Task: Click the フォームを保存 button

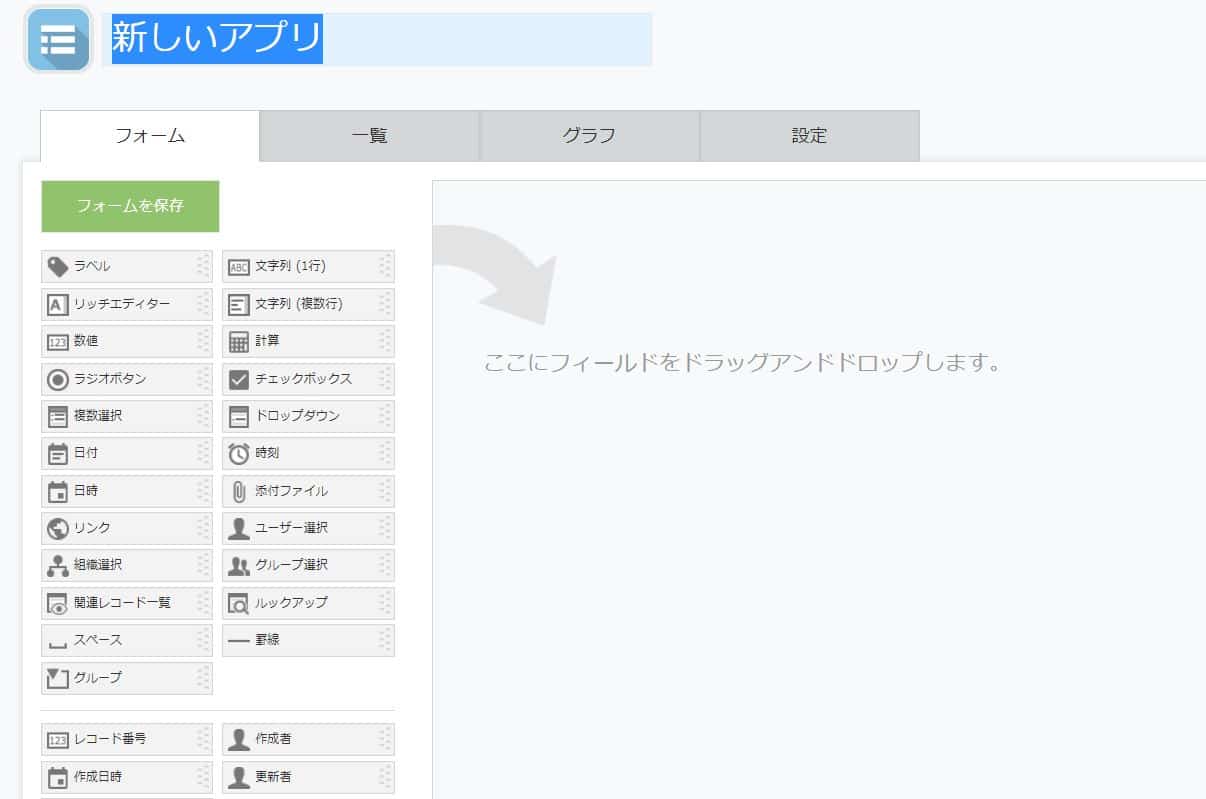Action: pyautogui.click(x=130, y=206)
